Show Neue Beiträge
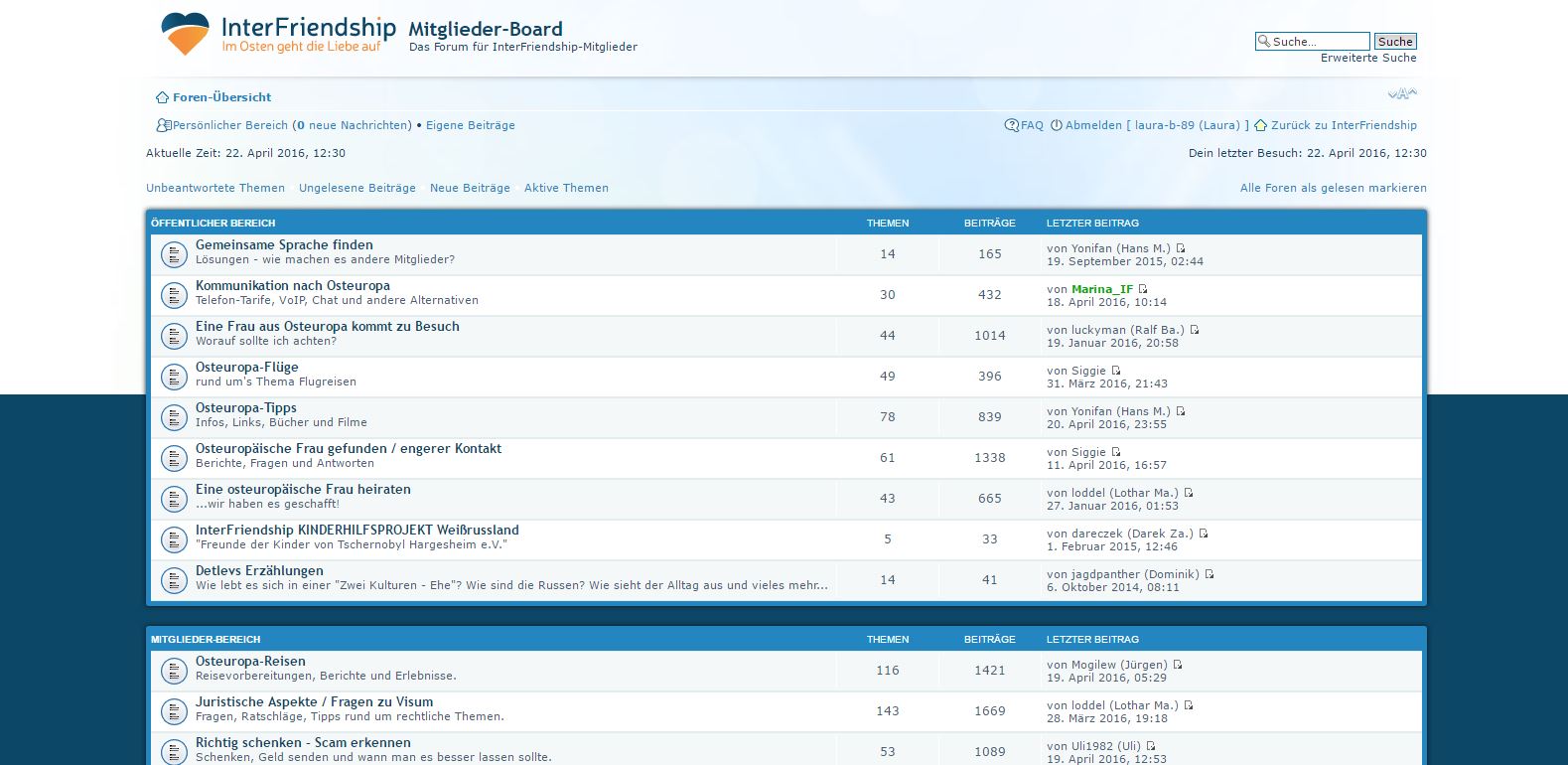The image size is (1568, 765). click(x=470, y=188)
